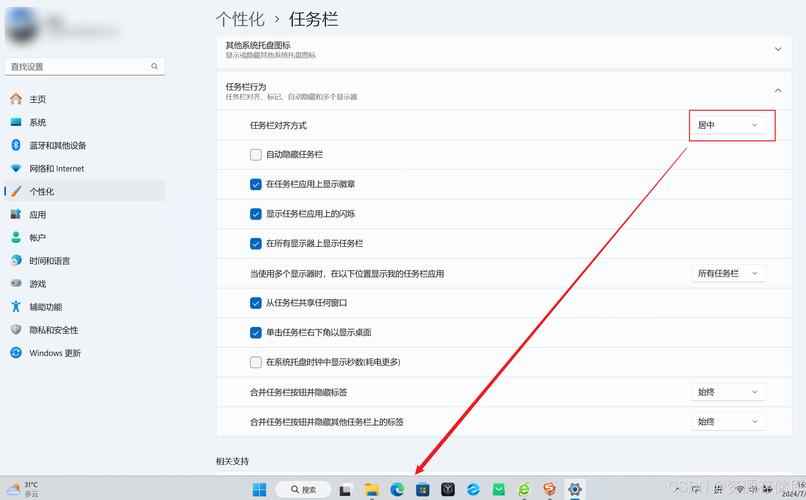Open the 居中 taskbar alignment dropdown
The width and height of the screenshot is (806, 500).
point(728,125)
